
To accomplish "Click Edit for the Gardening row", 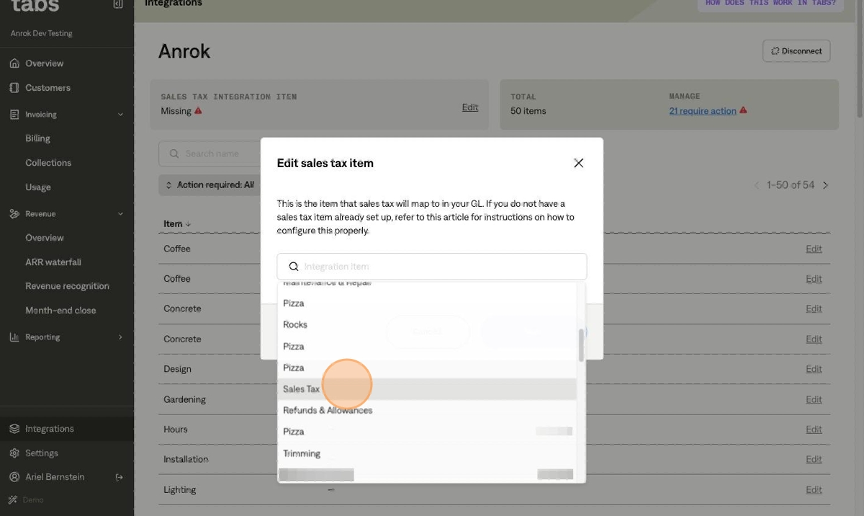I will point(813,399).
